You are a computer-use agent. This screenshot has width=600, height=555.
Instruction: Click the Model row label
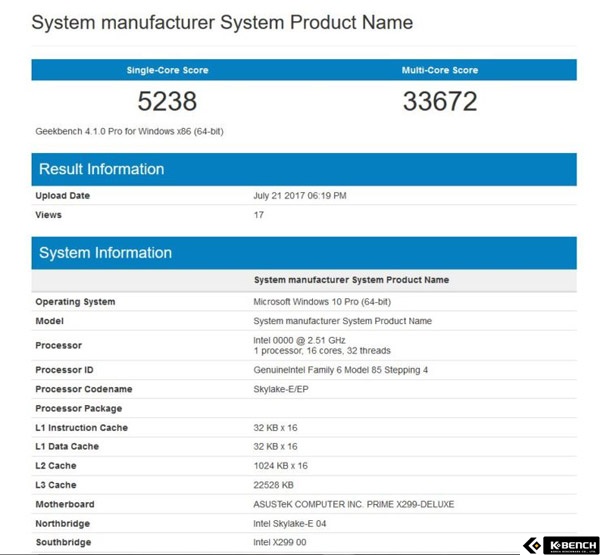tap(49, 321)
